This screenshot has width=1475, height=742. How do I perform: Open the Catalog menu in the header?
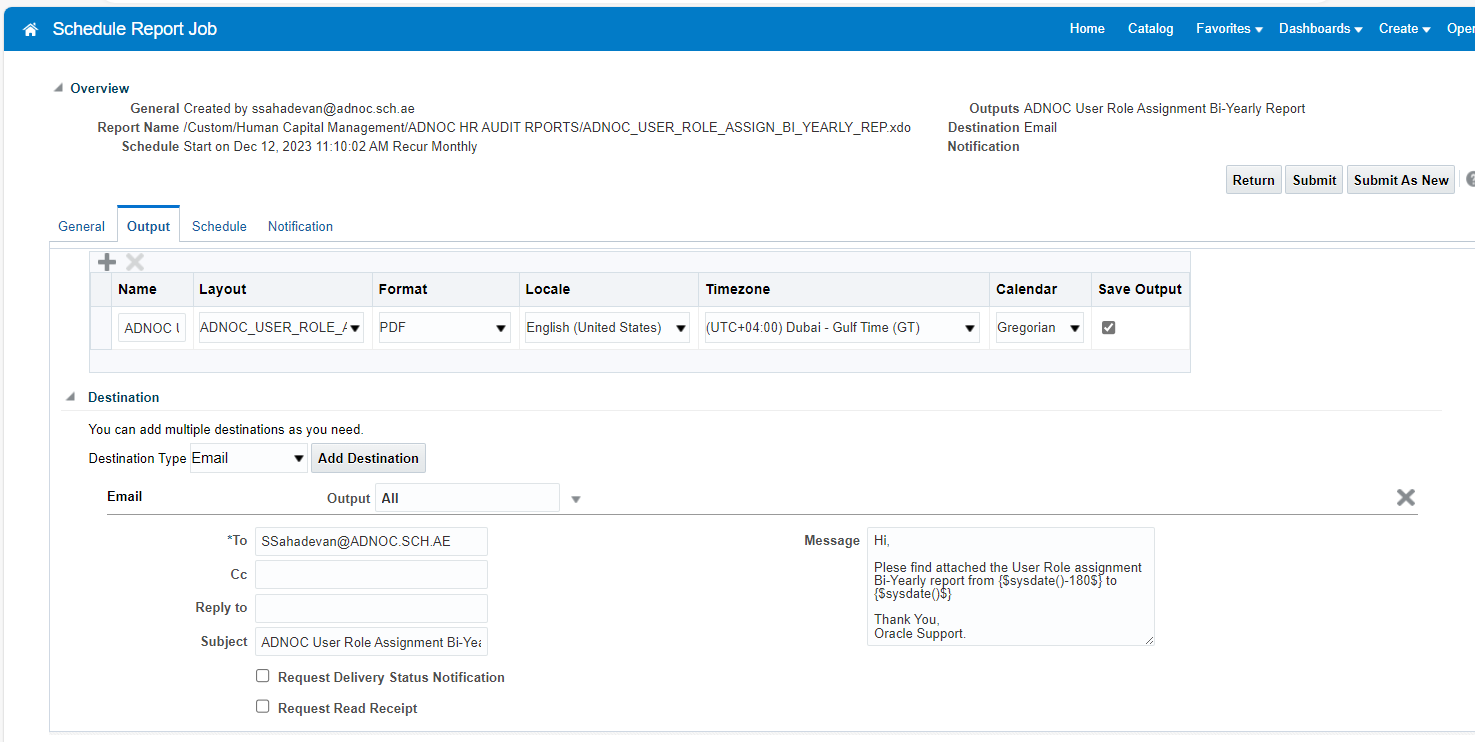click(x=1149, y=28)
